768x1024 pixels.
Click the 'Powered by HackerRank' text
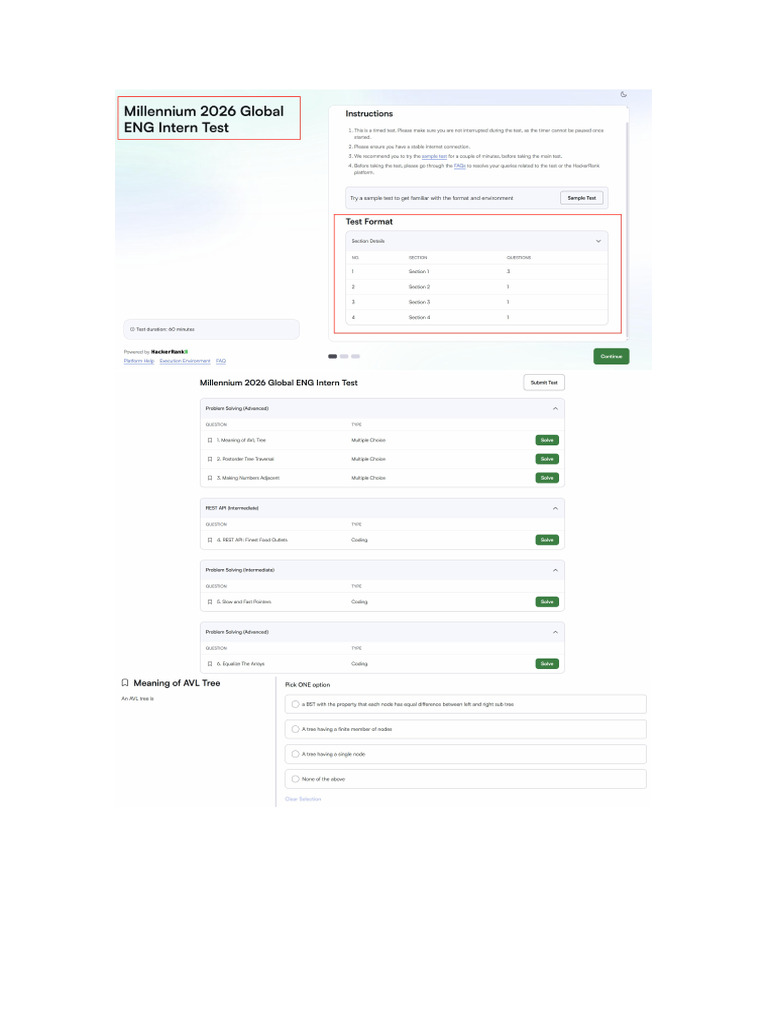(155, 352)
